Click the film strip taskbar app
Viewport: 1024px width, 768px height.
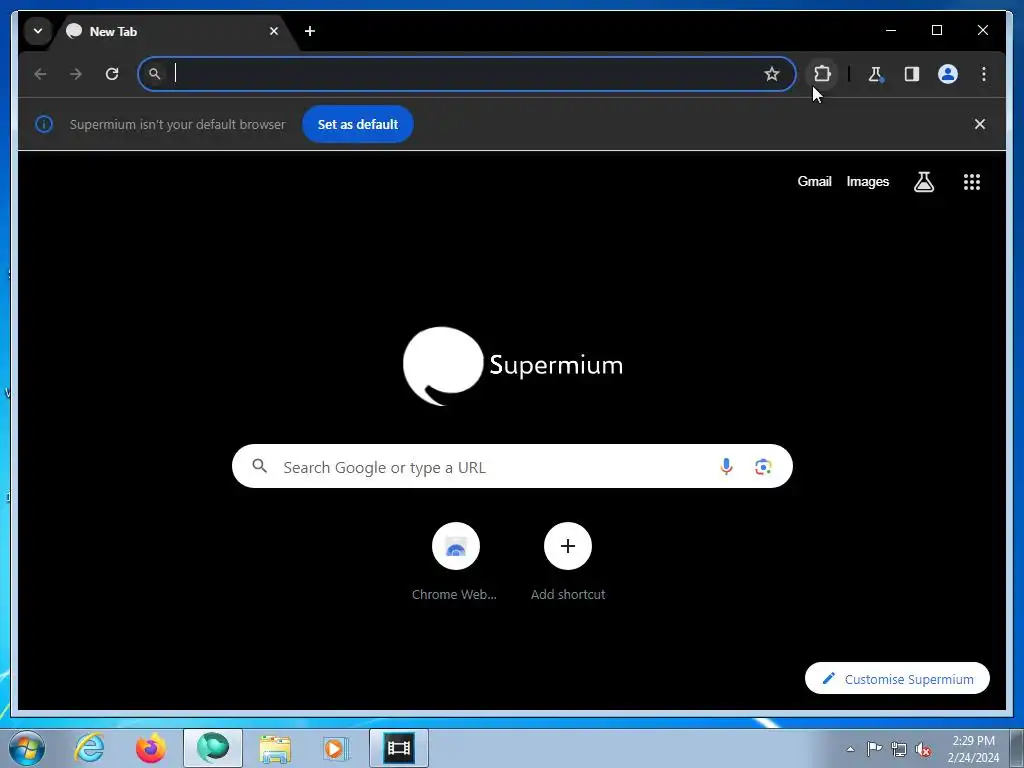399,748
